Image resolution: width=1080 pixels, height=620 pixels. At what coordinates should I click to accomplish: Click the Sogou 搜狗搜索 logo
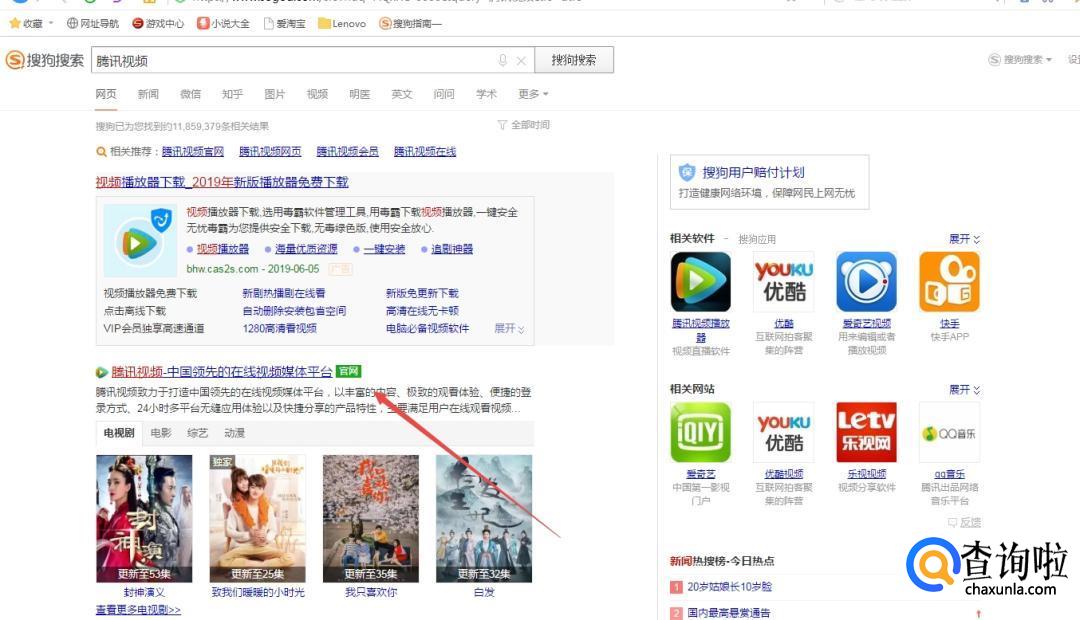[x=45, y=60]
